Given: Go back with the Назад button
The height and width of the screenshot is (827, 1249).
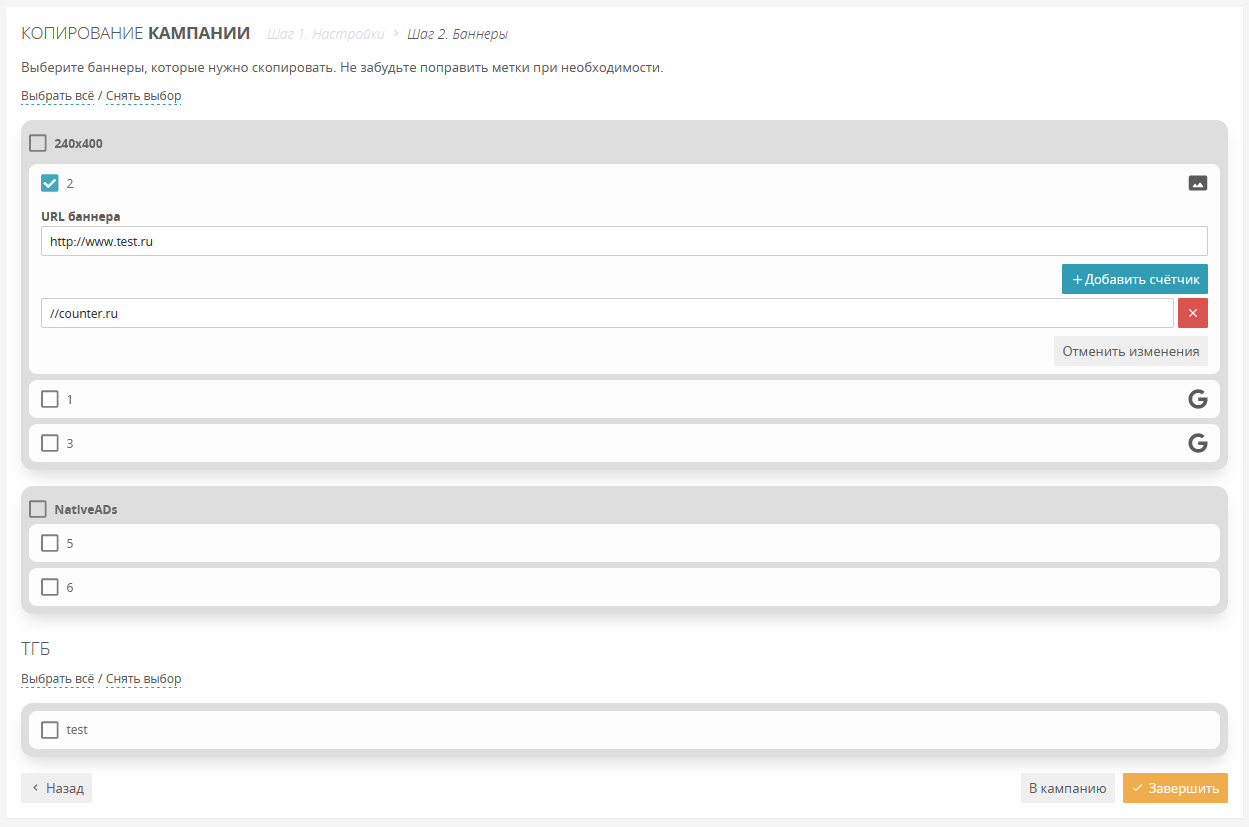Looking at the screenshot, I should coord(57,788).
